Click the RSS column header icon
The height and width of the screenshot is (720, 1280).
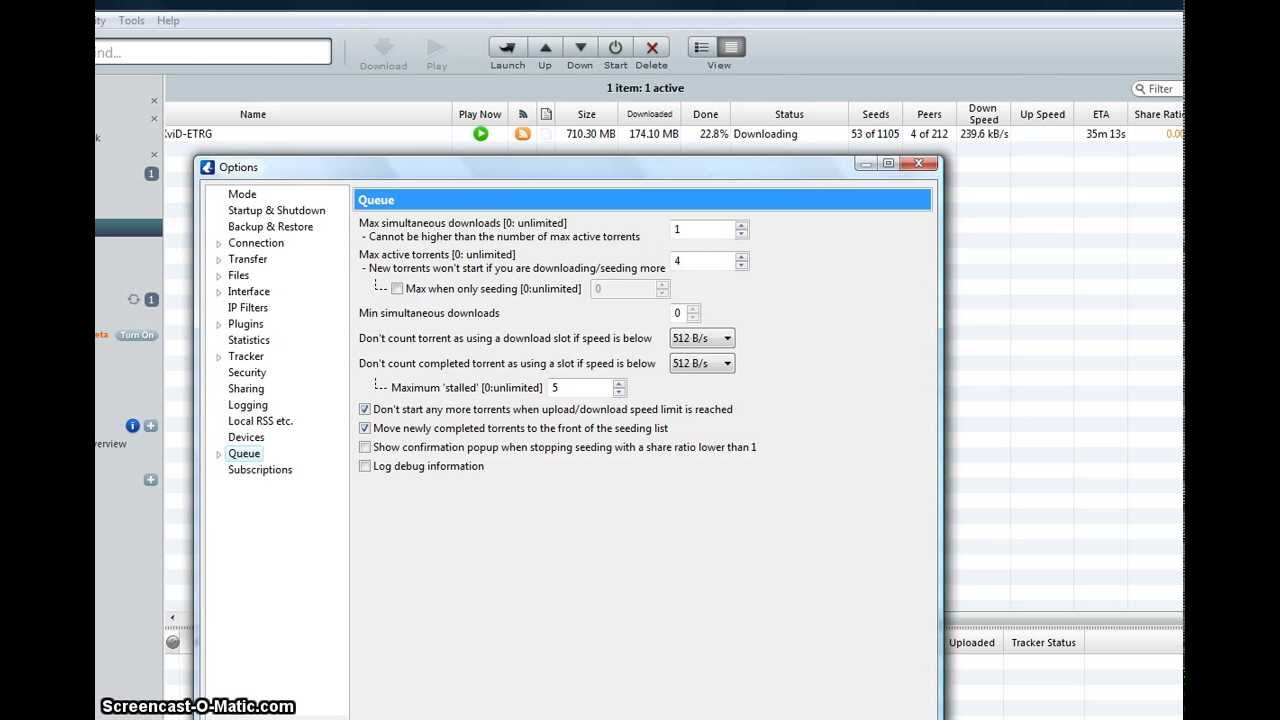click(x=522, y=114)
